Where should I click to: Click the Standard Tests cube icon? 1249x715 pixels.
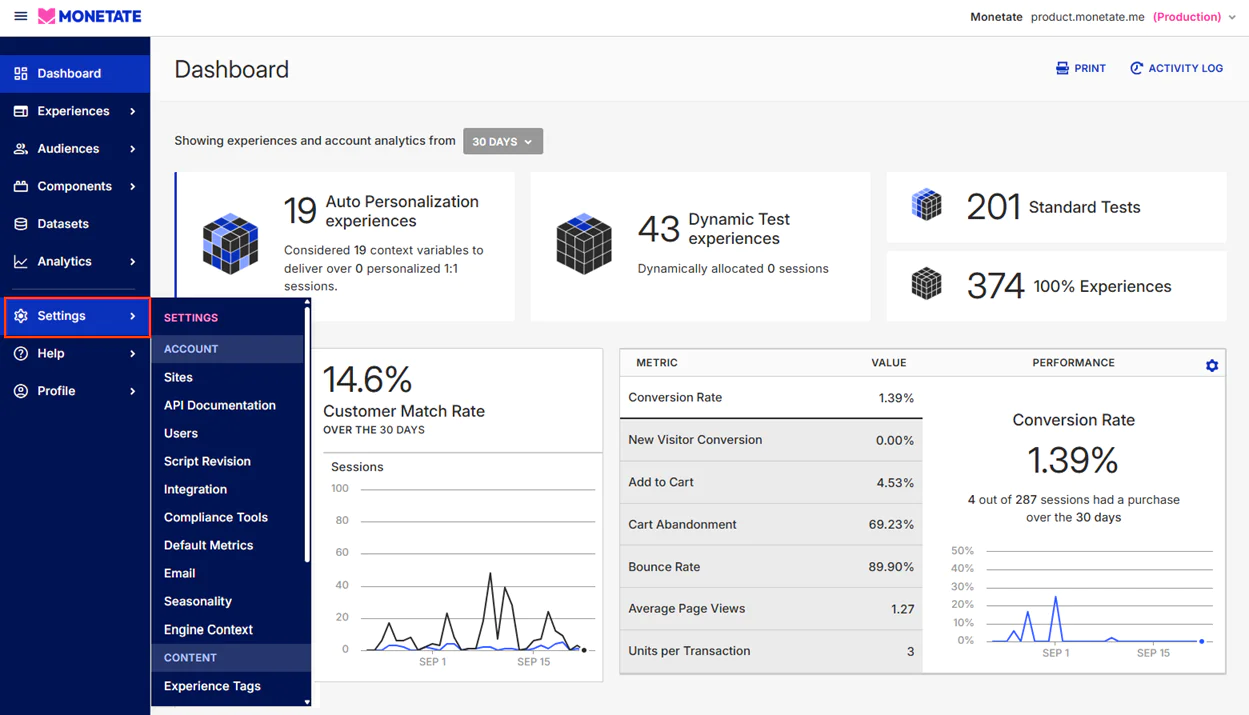pyautogui.click(x=926, y=205)
